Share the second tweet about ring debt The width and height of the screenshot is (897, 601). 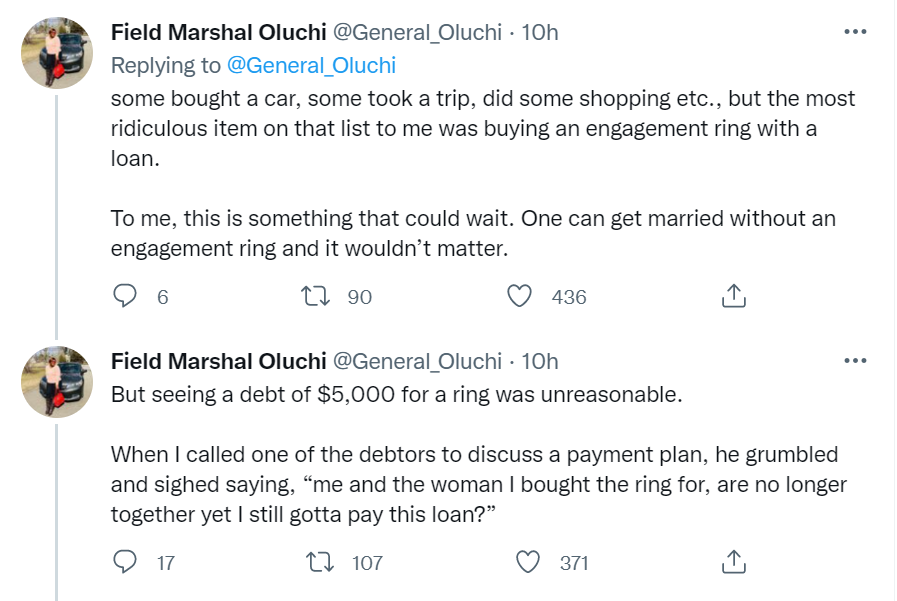(x=733, y=563)
